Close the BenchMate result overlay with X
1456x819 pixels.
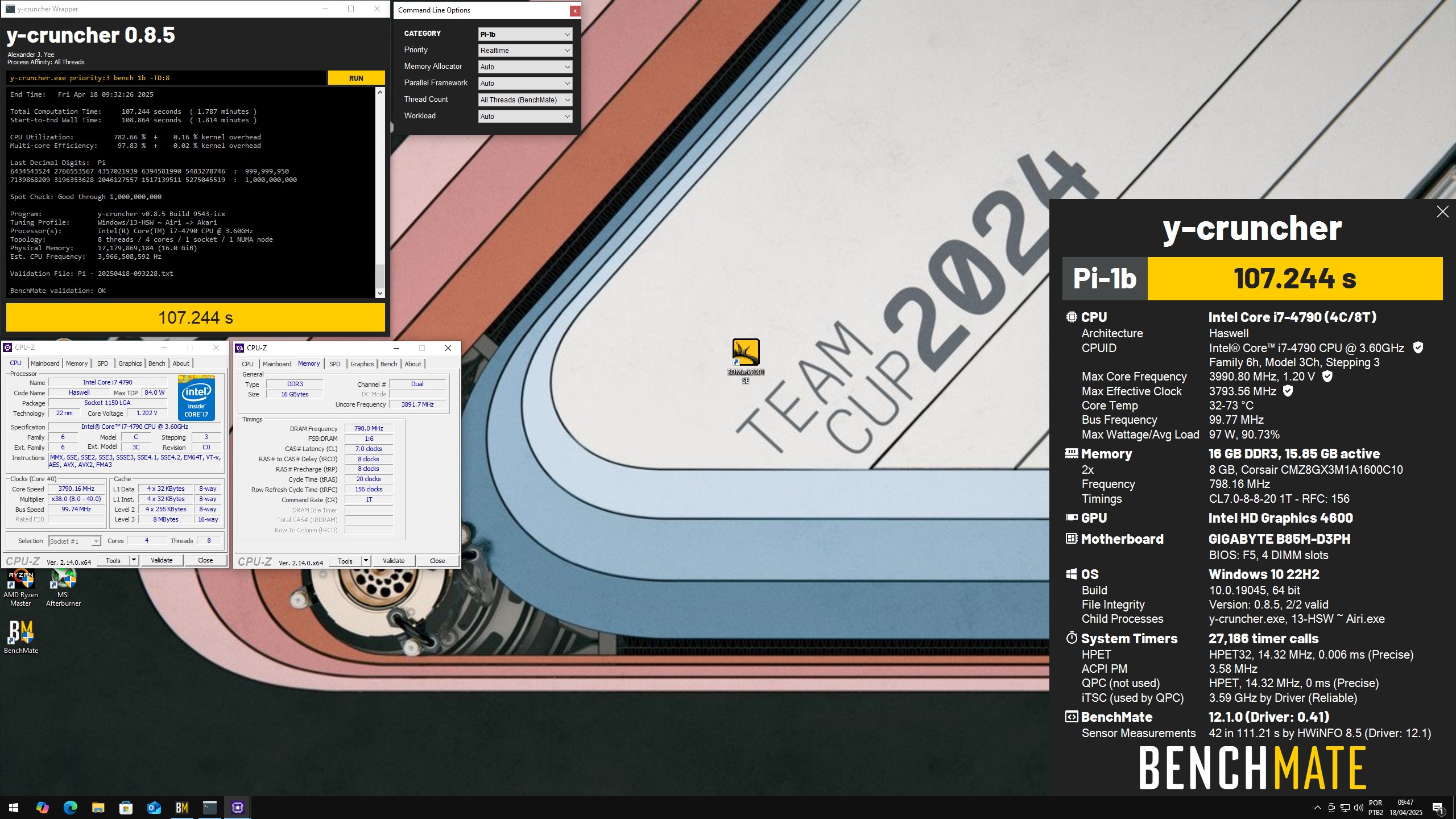point(1442,212)
